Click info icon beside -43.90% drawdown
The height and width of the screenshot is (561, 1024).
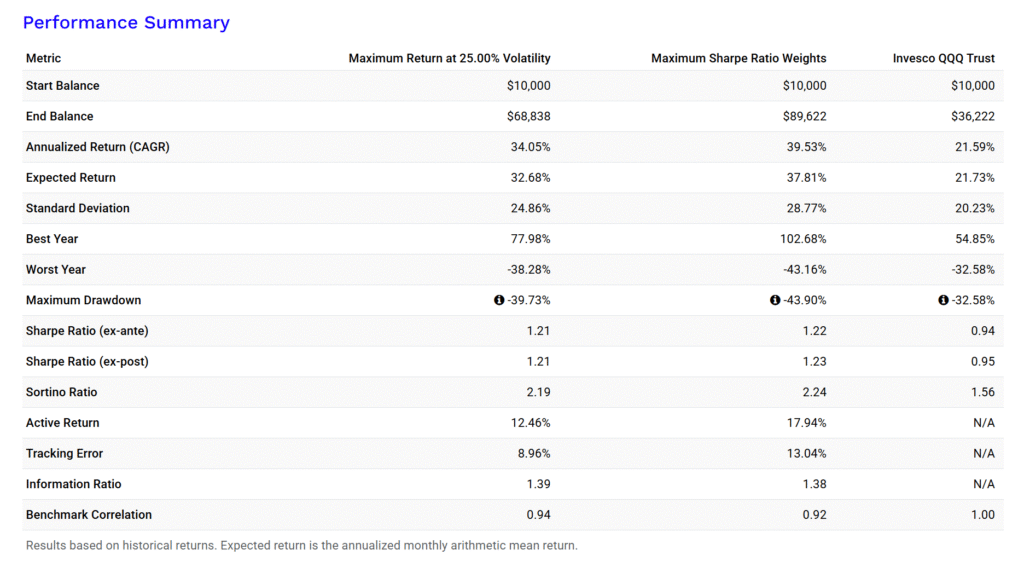[x=775, y=300]
